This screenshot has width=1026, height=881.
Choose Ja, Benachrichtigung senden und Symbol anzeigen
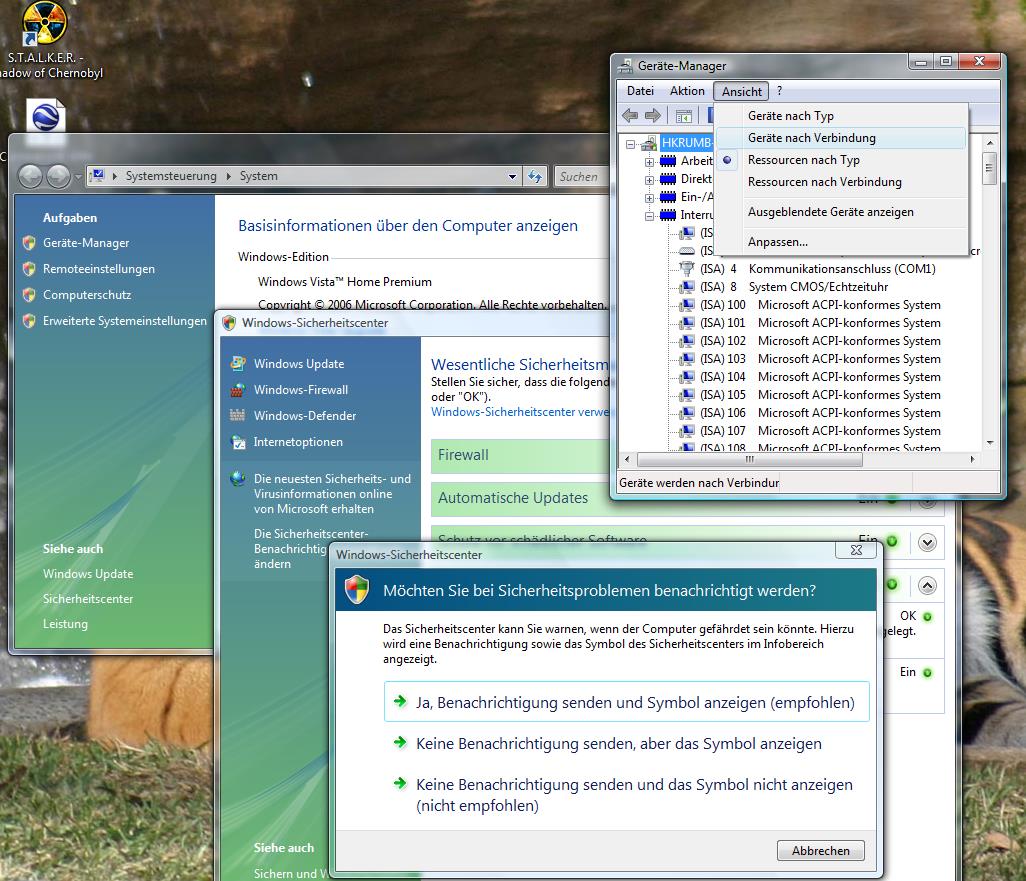[x=626, y=702]
